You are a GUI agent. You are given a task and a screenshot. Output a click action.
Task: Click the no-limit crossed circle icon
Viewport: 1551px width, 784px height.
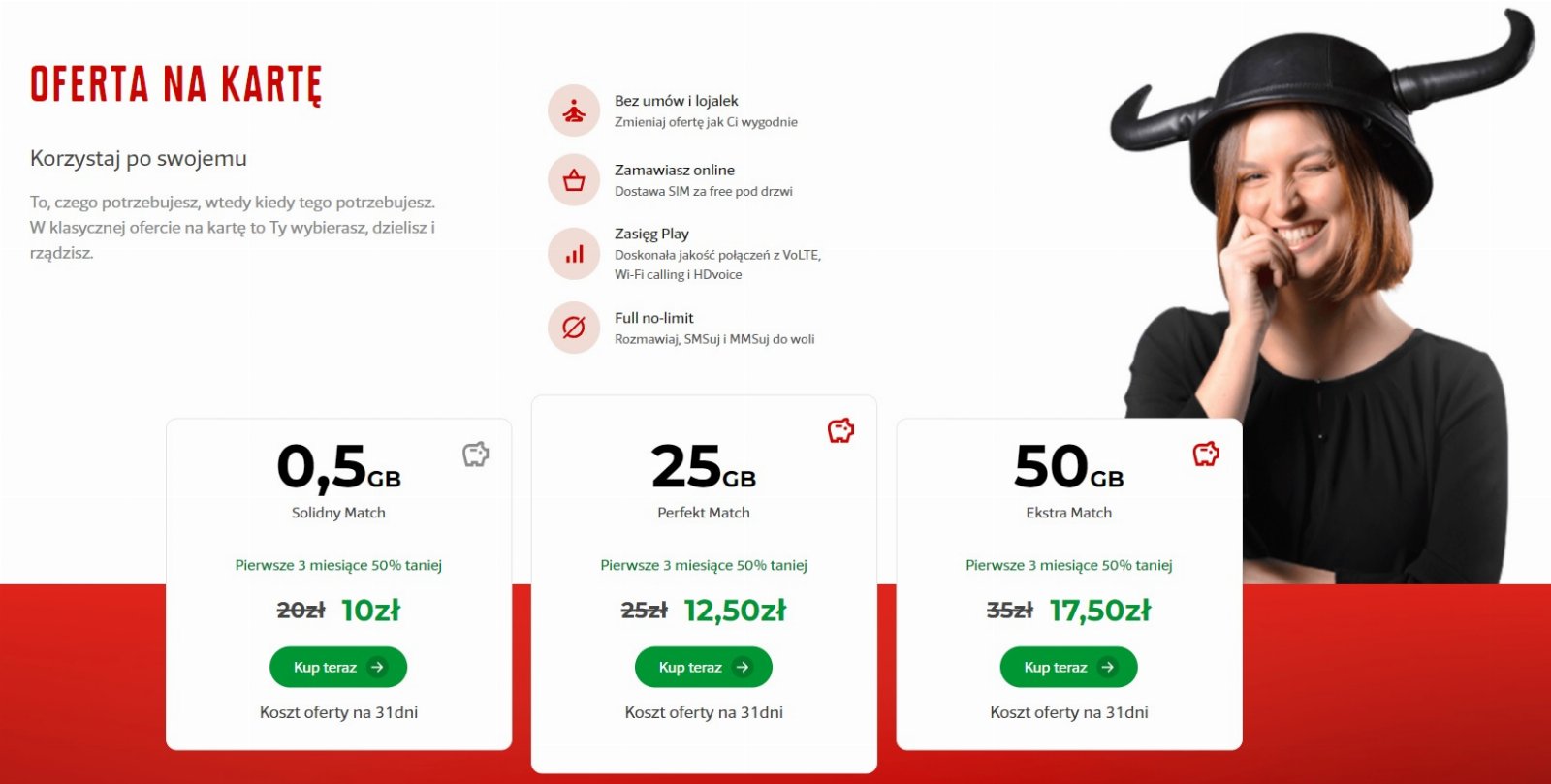coord(574,328)
